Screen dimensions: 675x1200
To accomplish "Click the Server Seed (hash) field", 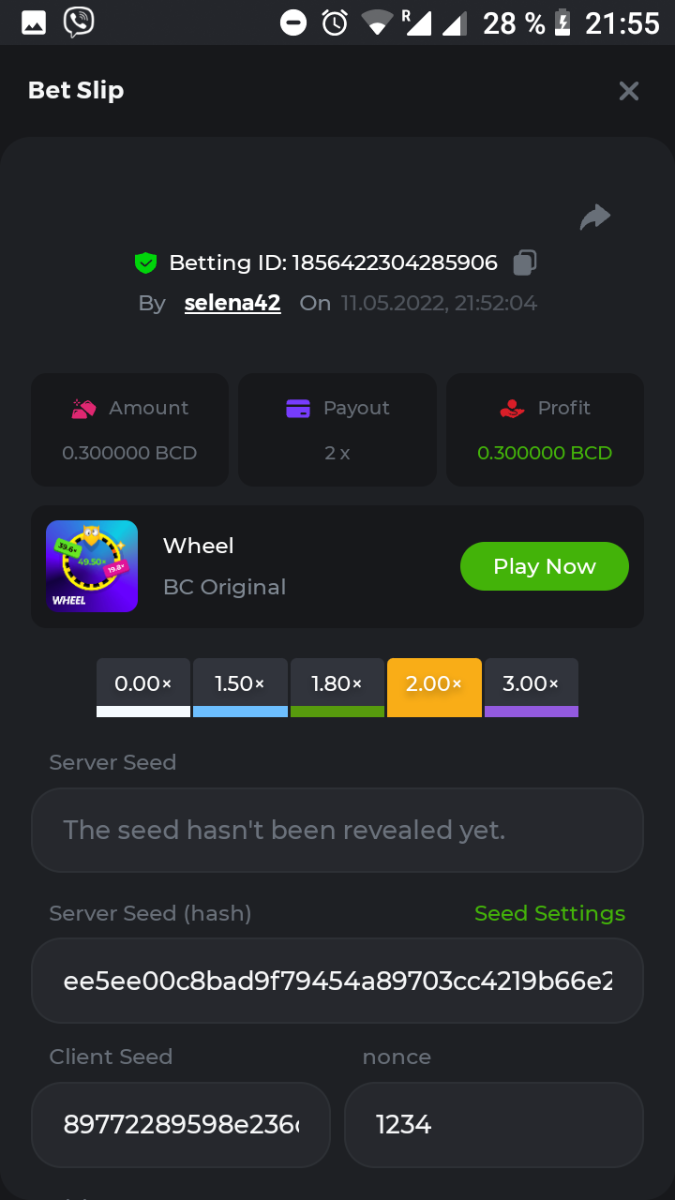I will pyautogui.click(x=337, y=980).
